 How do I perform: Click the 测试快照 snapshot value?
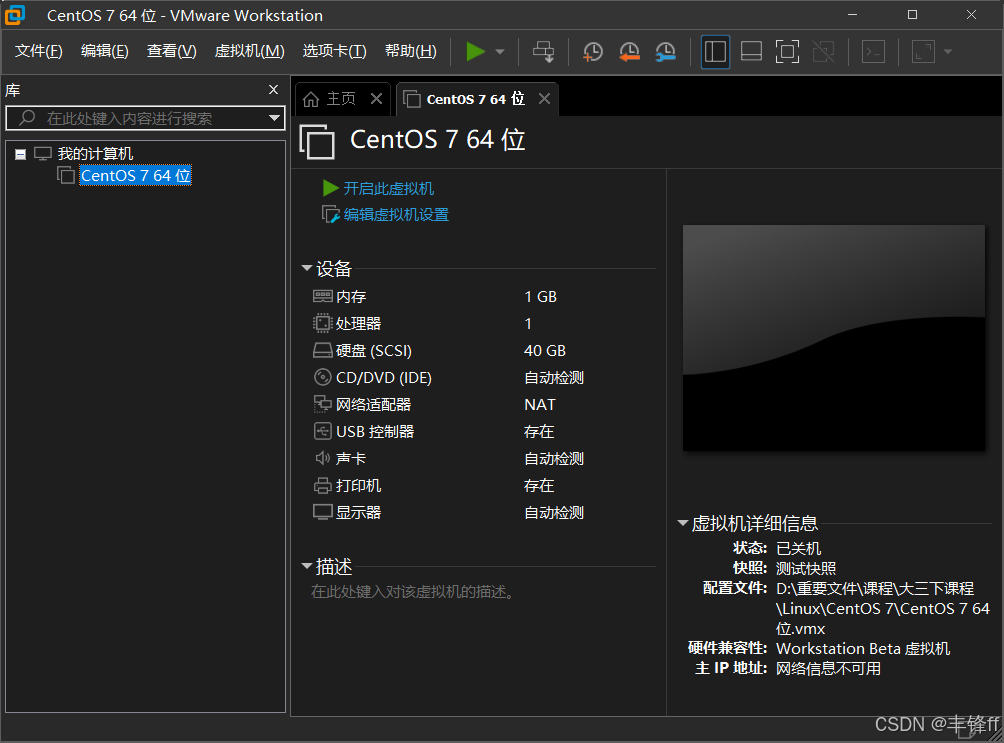806,568
